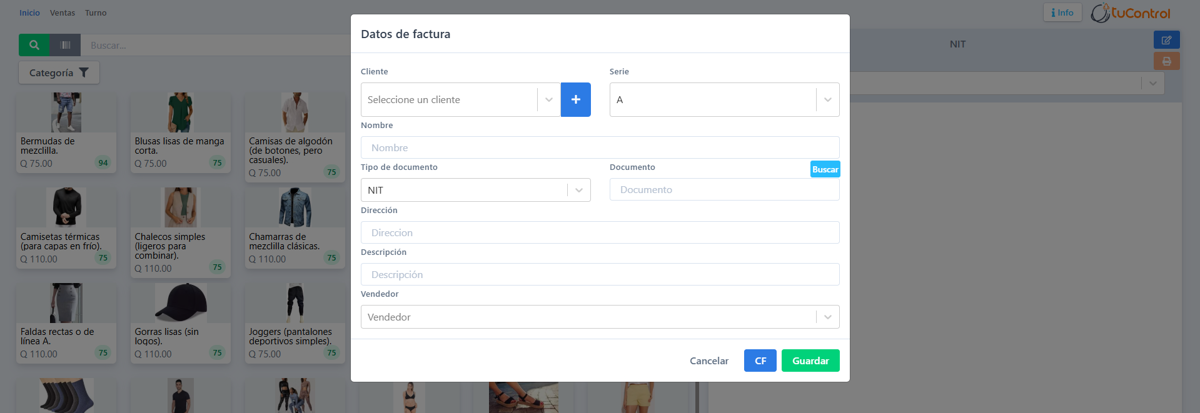Select the barcode scanner icon
Image resolution: width=1200 pixels, height=413 pixels.
(65, 45)
